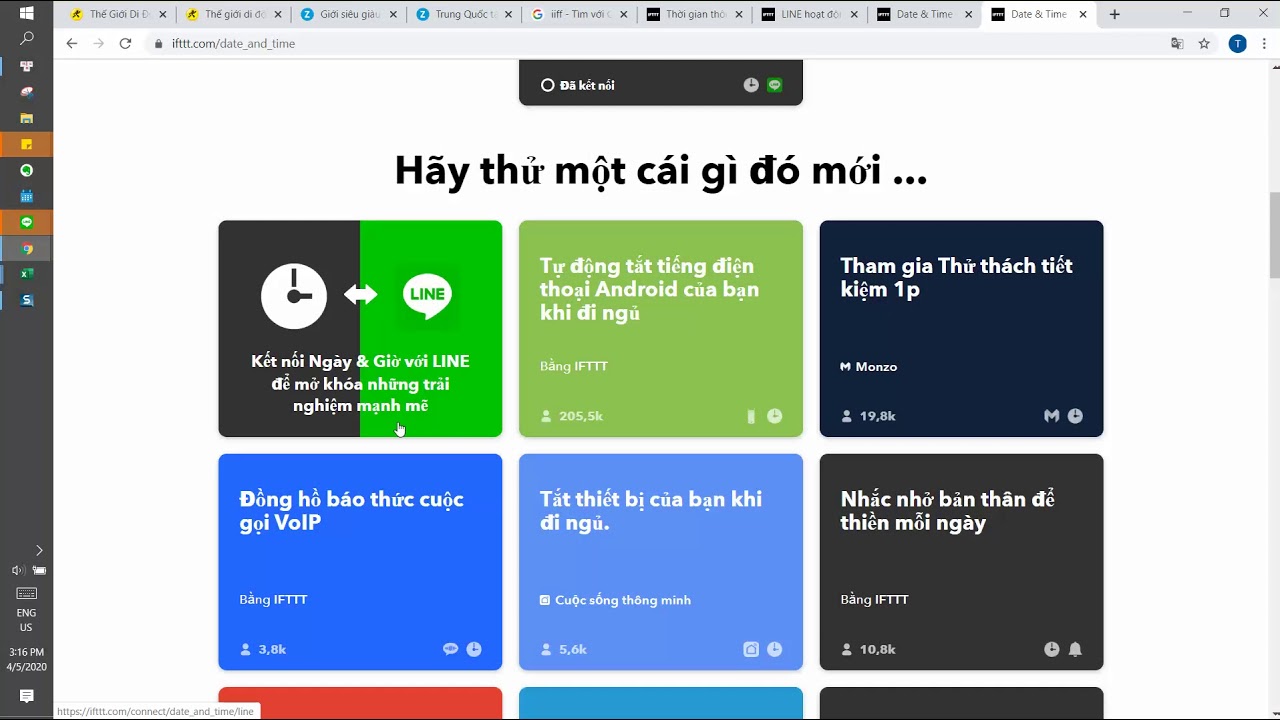Viewport: 1280px width, 720px height.
Task: Open the Chrome profile avatar
Action: point(1238,43)
